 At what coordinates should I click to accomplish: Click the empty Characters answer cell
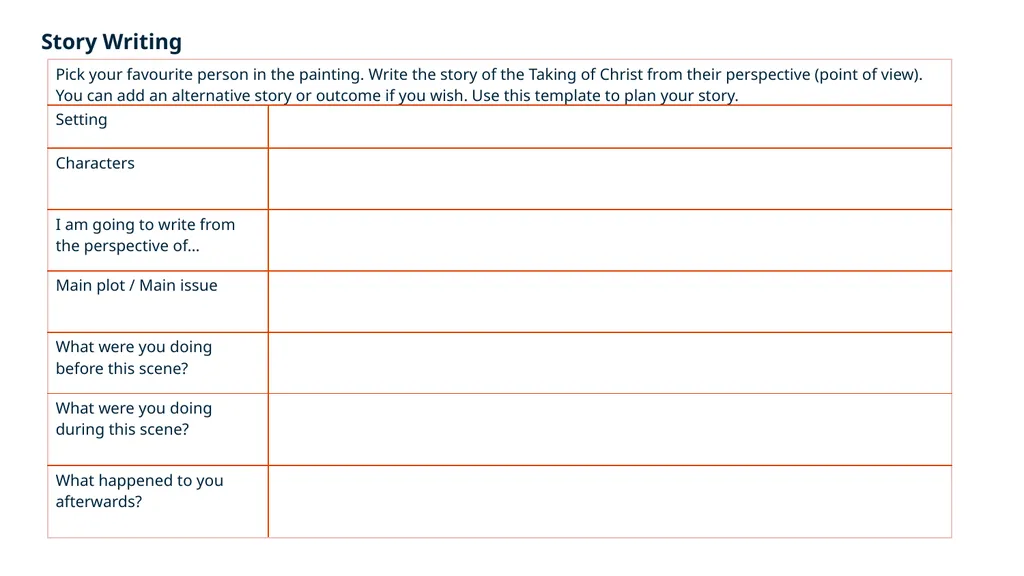(610, 179)
